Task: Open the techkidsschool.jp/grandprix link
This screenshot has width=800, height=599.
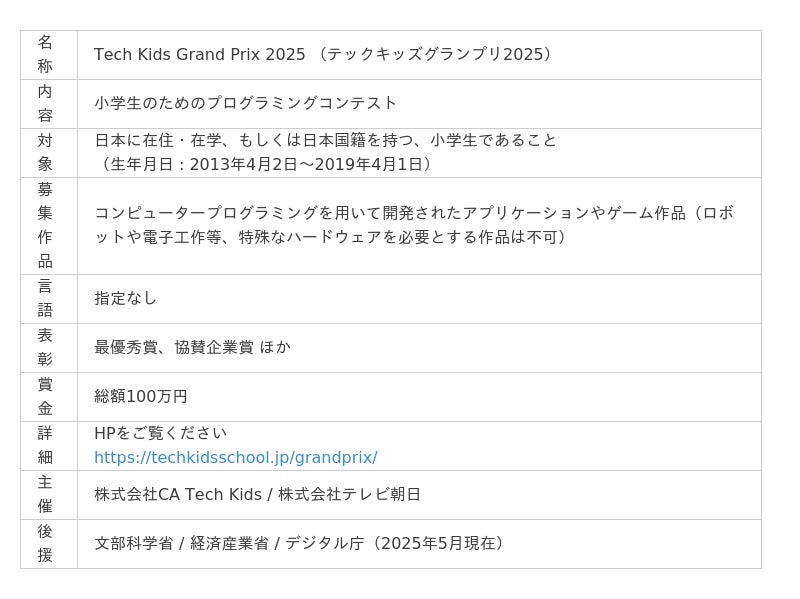Action: pyautogui.click(x=236, y=457)
